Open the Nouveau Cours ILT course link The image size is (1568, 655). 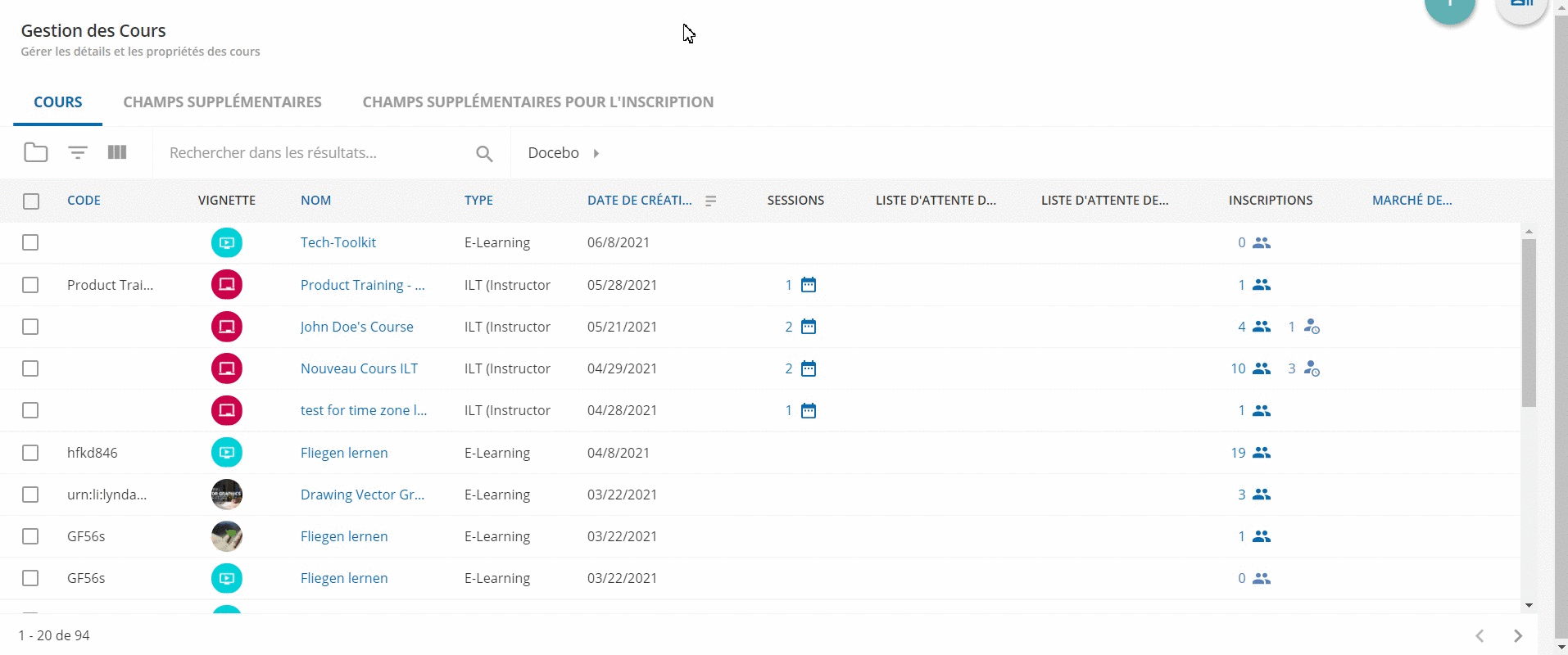coord(359,368)
